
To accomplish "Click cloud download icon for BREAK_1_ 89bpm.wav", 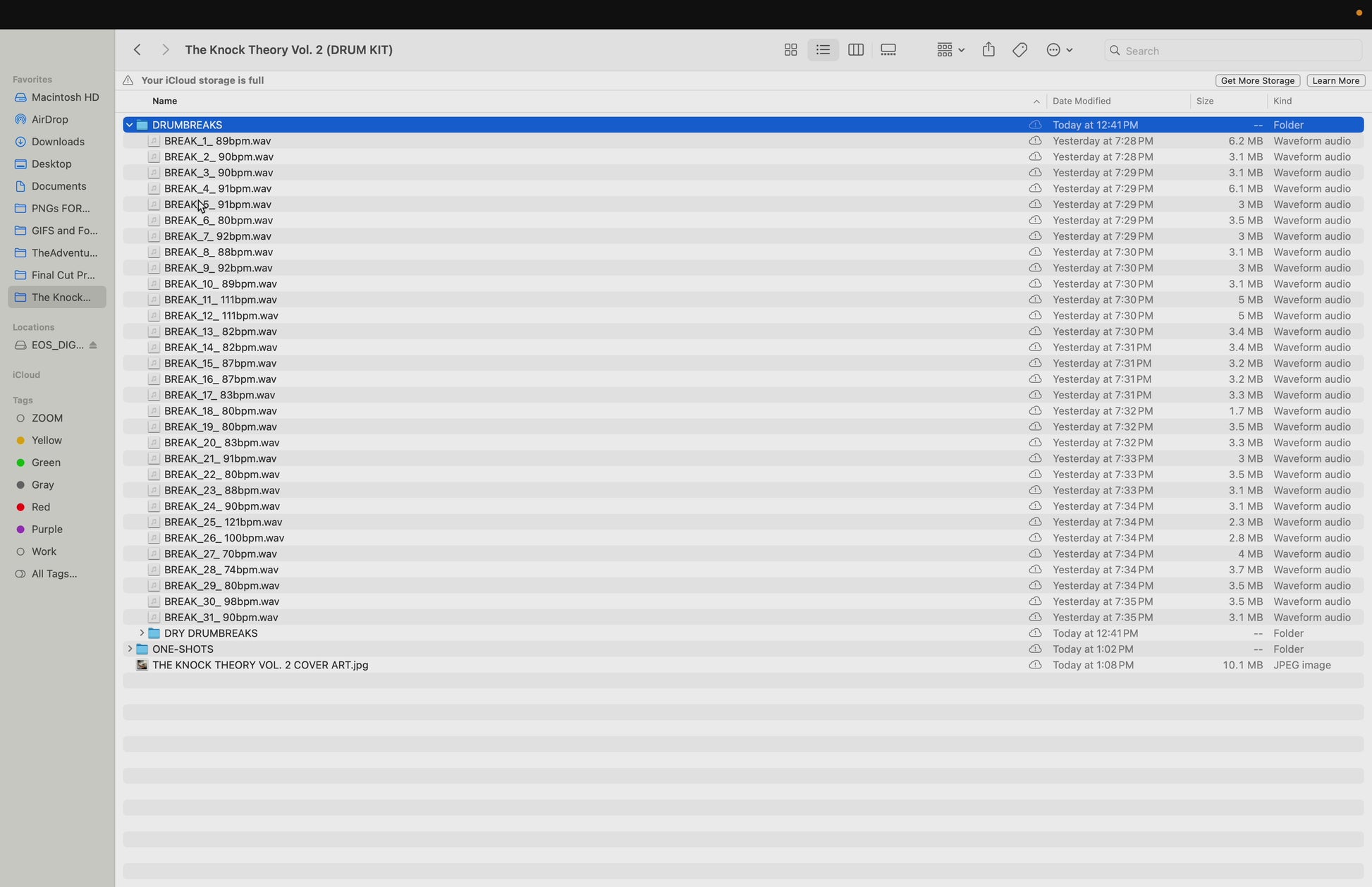I will (1035, 141).
